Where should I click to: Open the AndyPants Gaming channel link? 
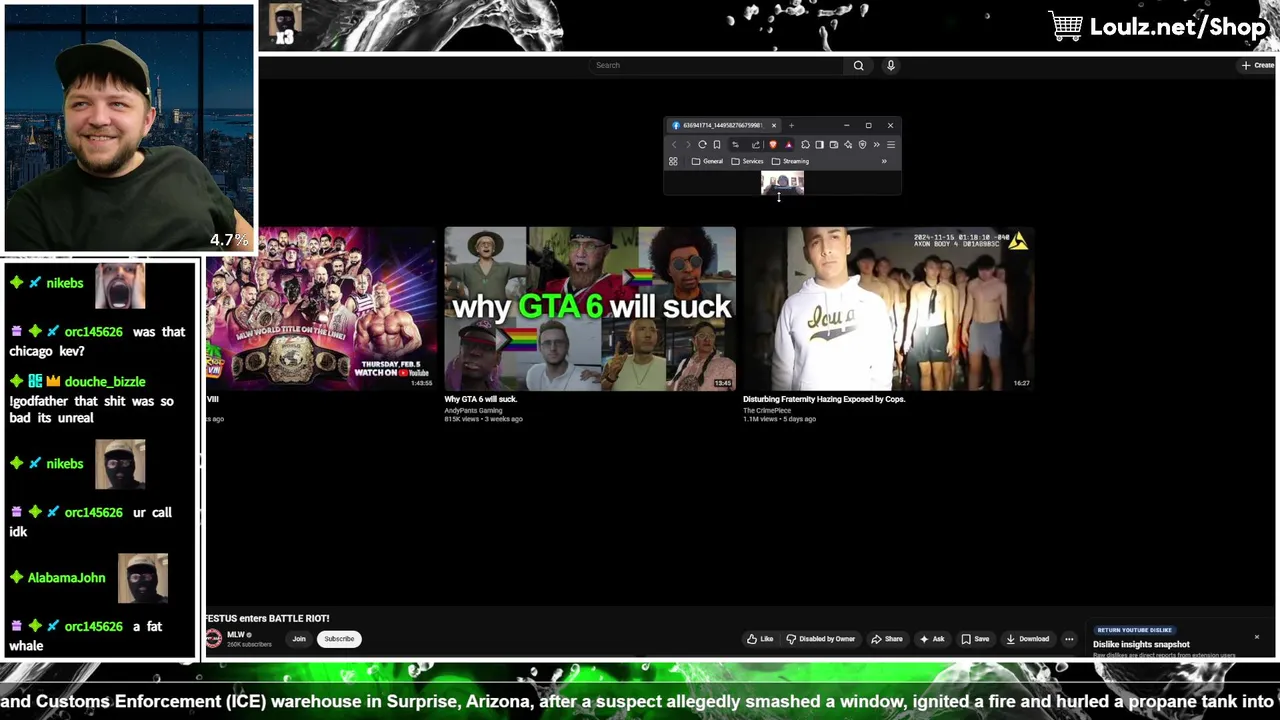(x=473, y=410)
